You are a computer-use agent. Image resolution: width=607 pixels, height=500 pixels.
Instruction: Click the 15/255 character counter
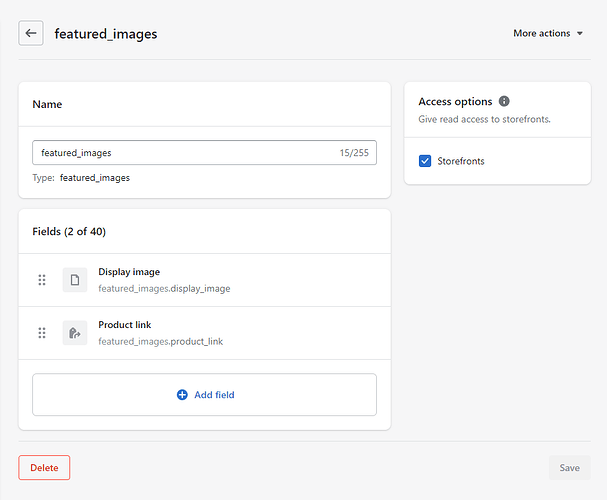pos(355,153)
